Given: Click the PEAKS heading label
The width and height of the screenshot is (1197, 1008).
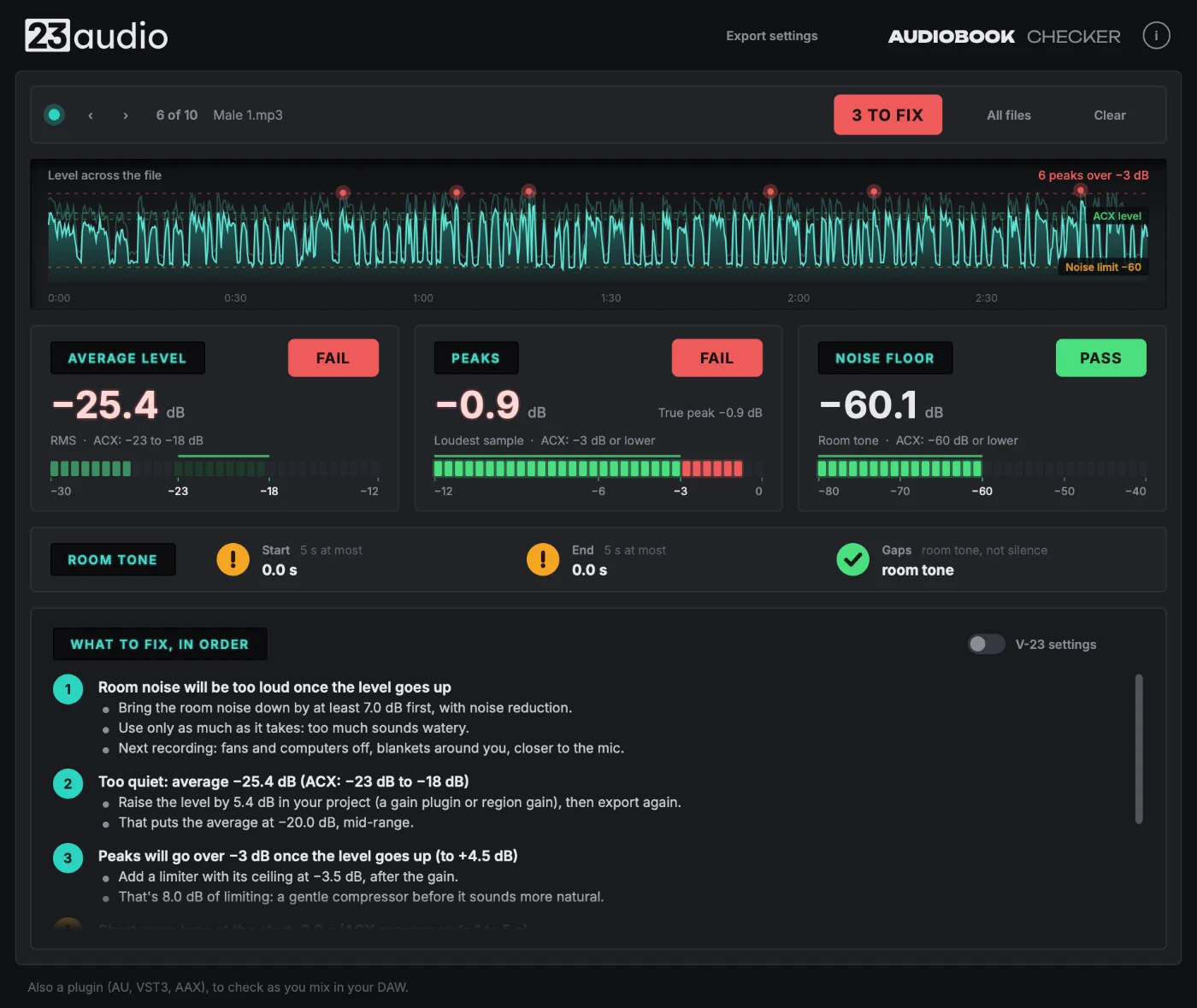Looking at the screenshot, I should point(475,358).
